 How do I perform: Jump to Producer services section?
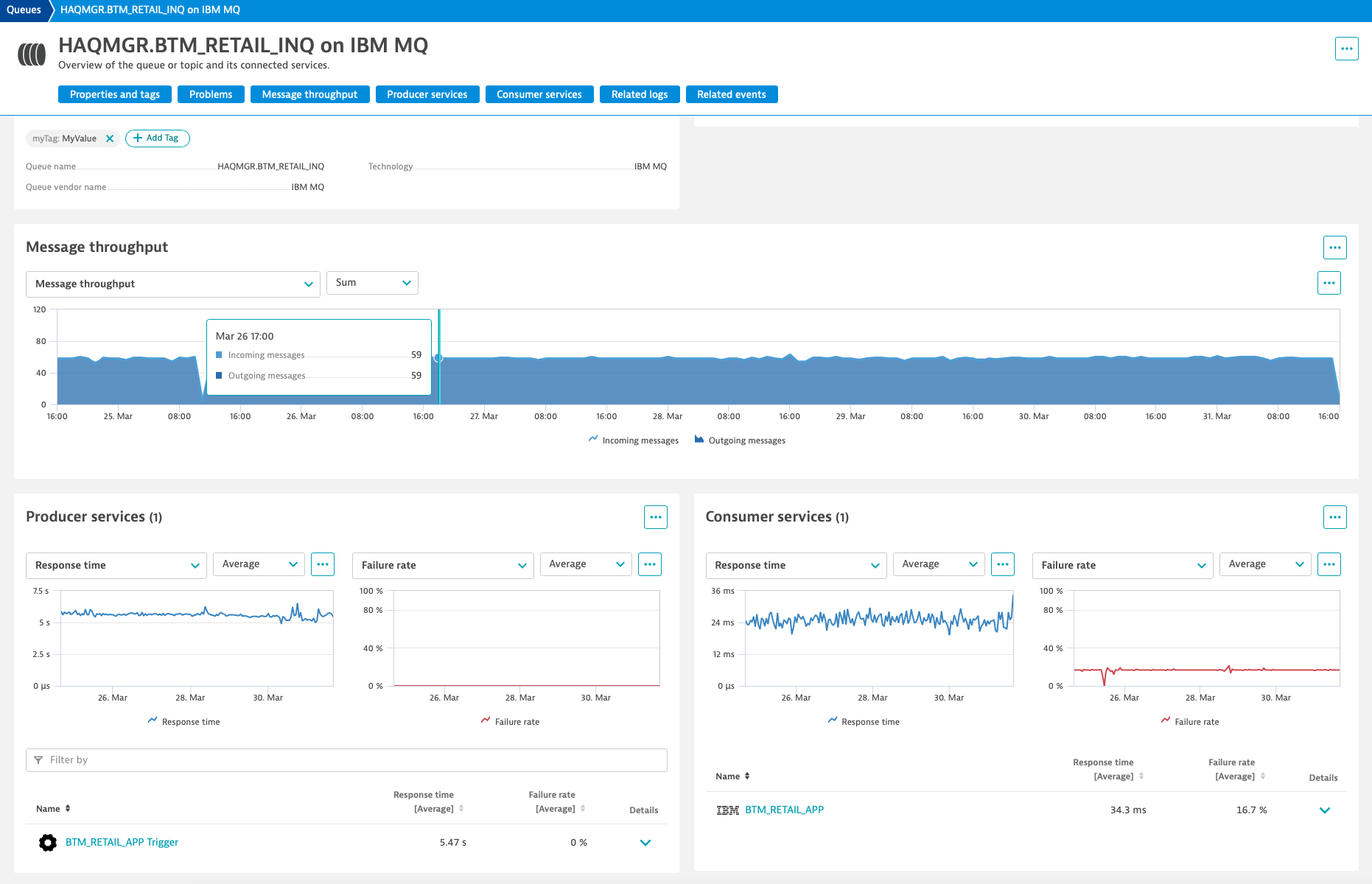point(427,94)
